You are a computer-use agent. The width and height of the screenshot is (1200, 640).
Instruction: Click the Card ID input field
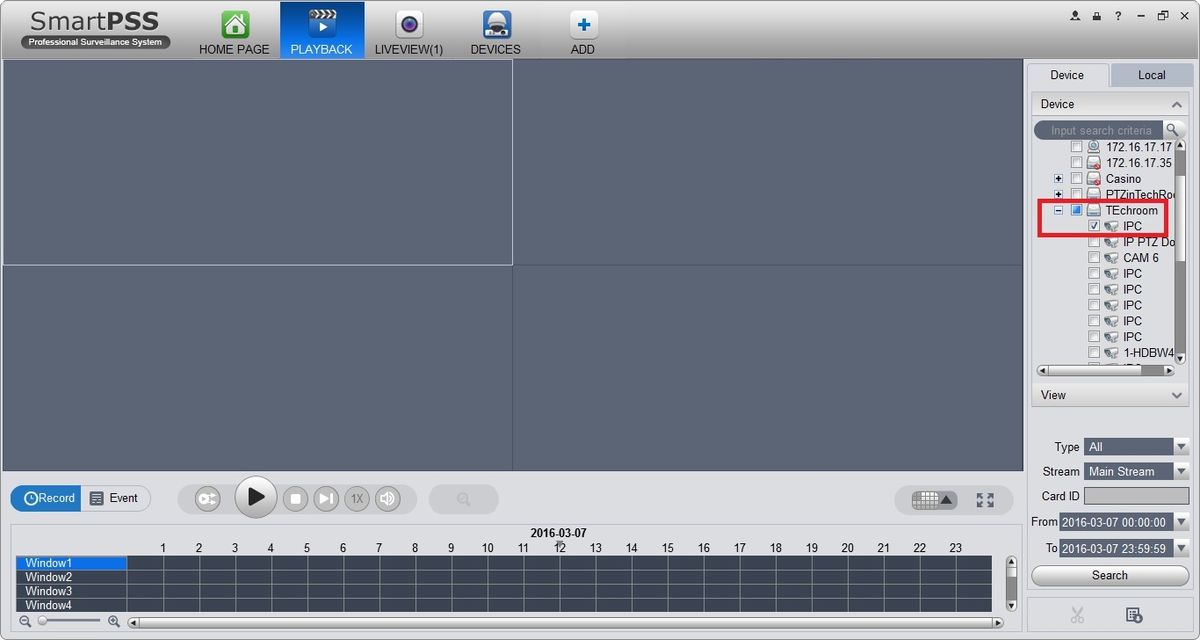[x=1136, y=496]
